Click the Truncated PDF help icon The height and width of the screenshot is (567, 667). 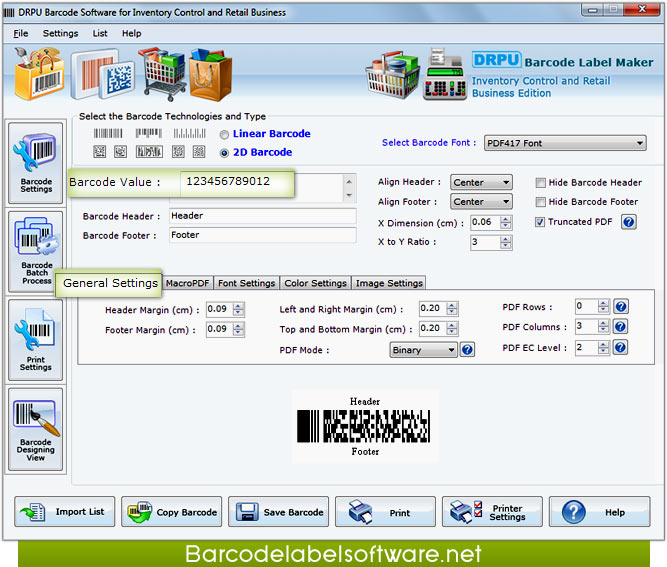tap(629, 222)
